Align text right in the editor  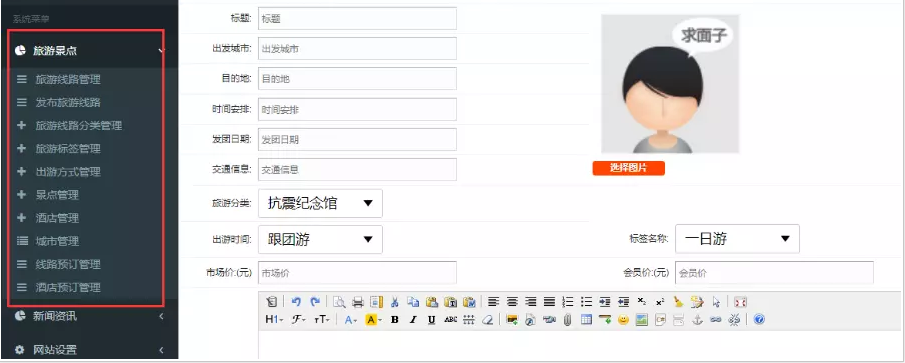530,302
